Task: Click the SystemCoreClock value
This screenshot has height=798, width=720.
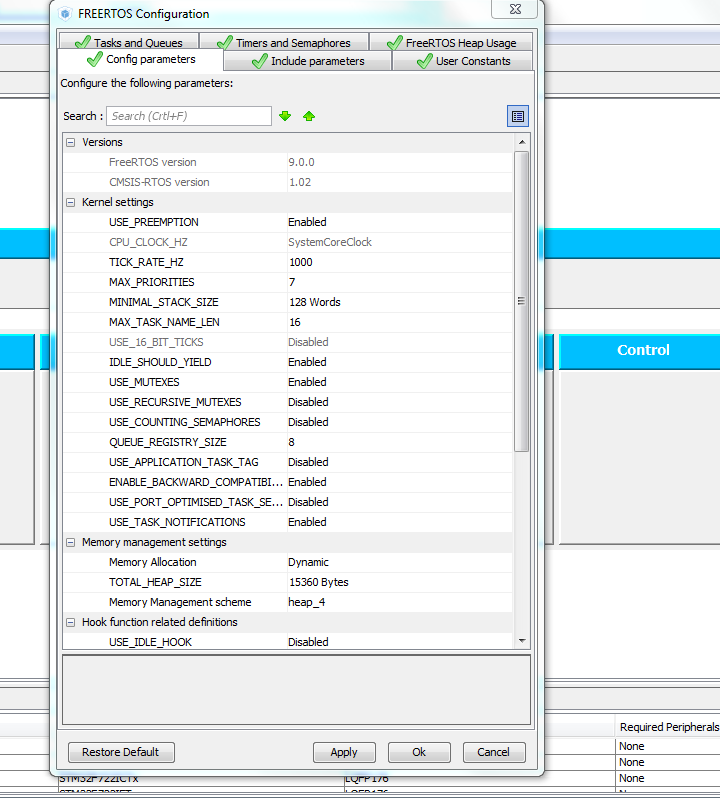Action: 330,242
